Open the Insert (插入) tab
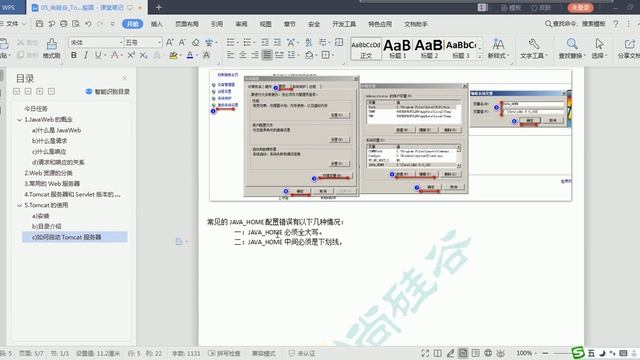 pos(157,24)
